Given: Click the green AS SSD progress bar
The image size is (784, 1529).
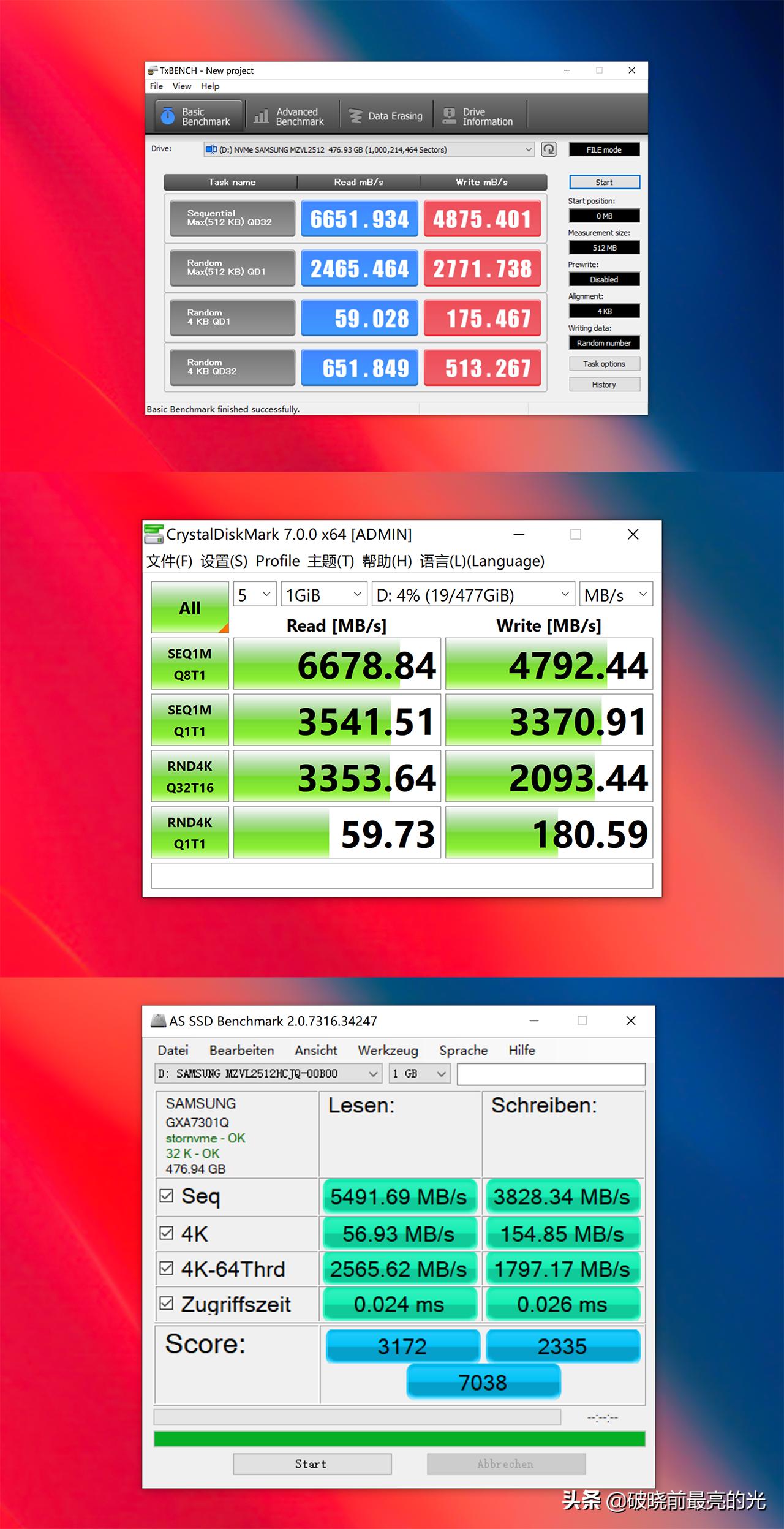Looking at the screenshot, I should (x=399, y=1439).
